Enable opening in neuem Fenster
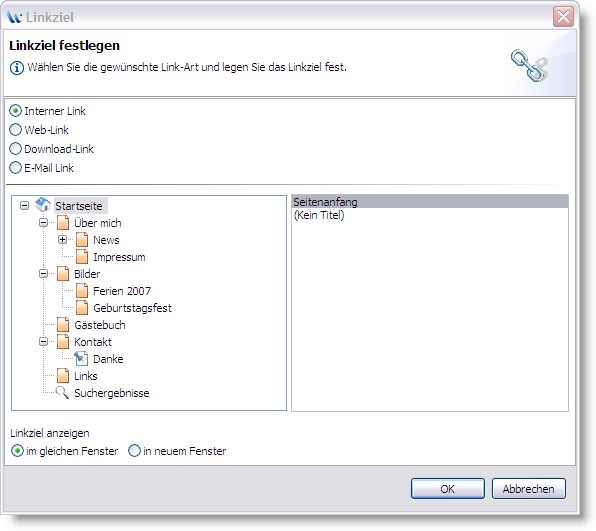 click(x=134, y=451)
